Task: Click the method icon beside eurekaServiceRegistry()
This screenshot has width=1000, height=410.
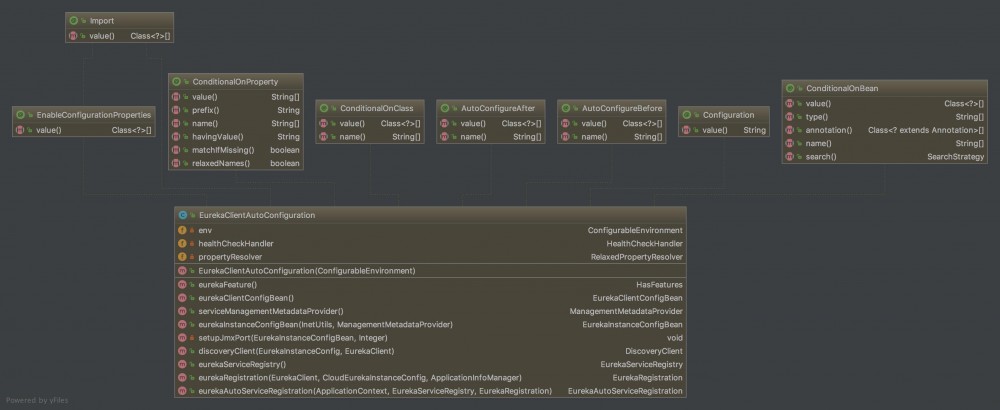Action: (x=182, y=365)
